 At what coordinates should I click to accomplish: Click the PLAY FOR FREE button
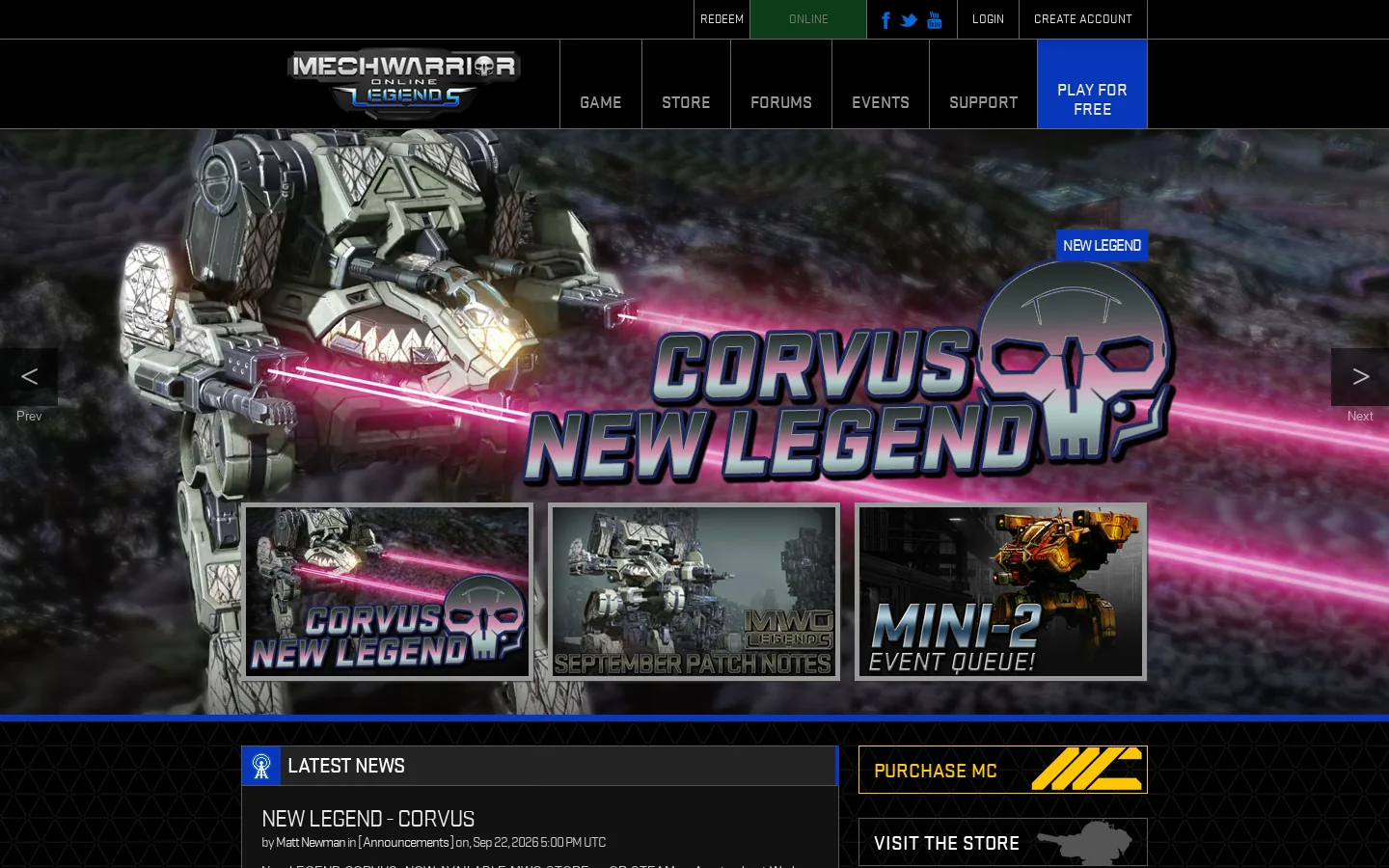point(1092,84)
